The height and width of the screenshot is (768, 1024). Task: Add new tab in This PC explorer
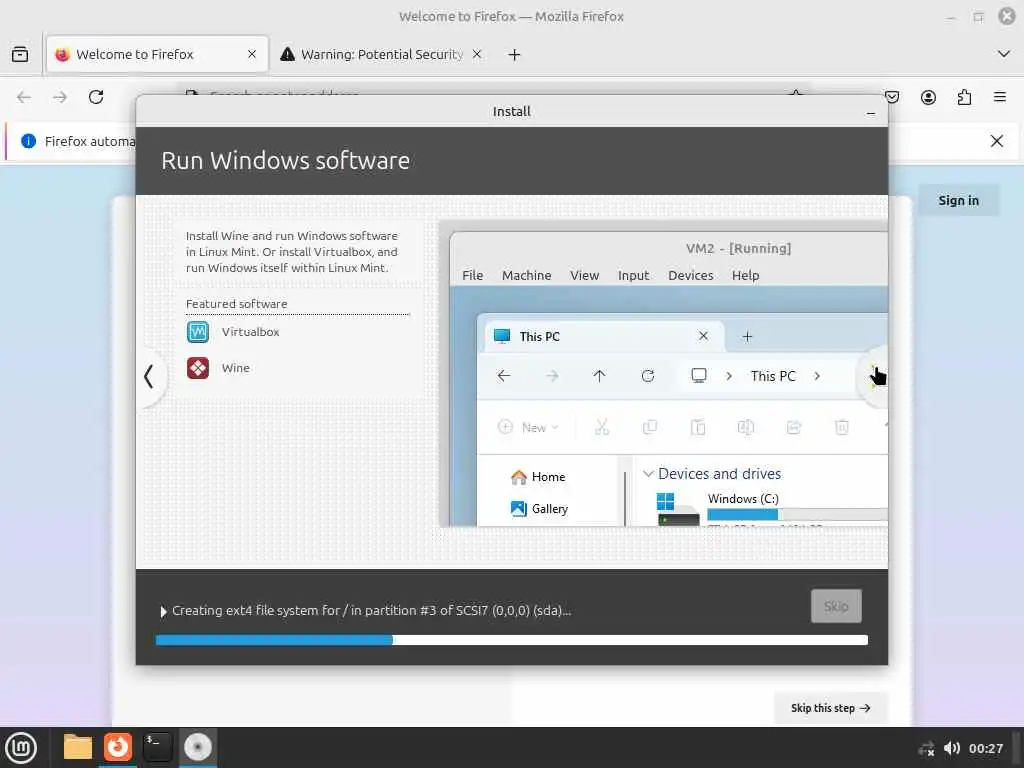(748, 336)
